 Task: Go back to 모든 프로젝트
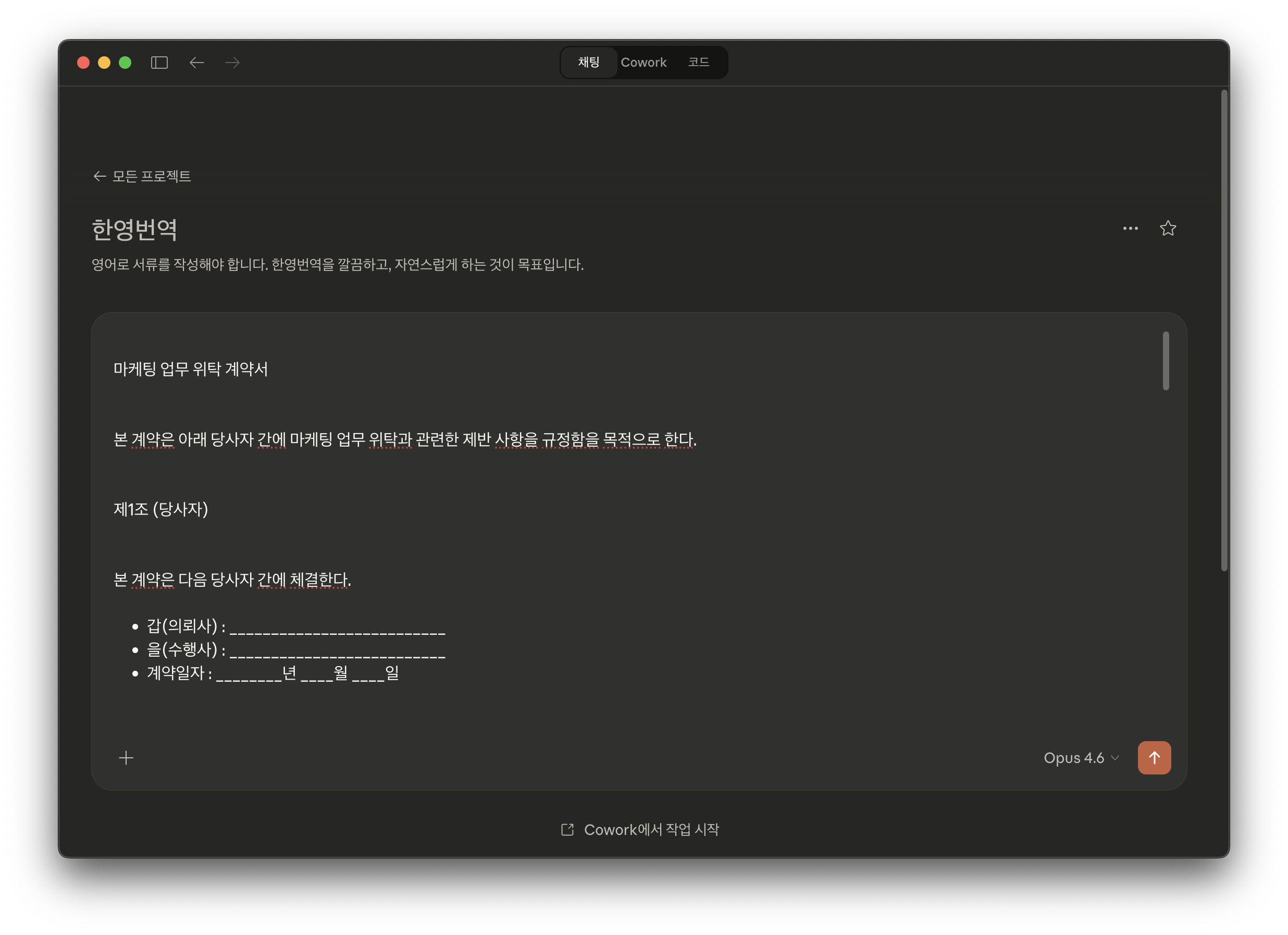[x=142, y=176]
